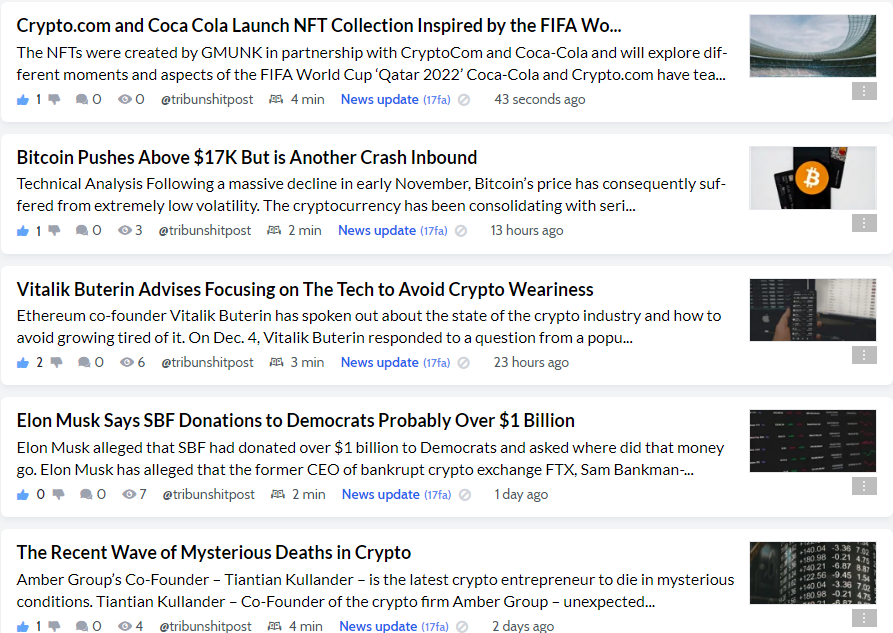Visit @tribunshitpost profile from the Elon Musk post

tap(208, 495)
